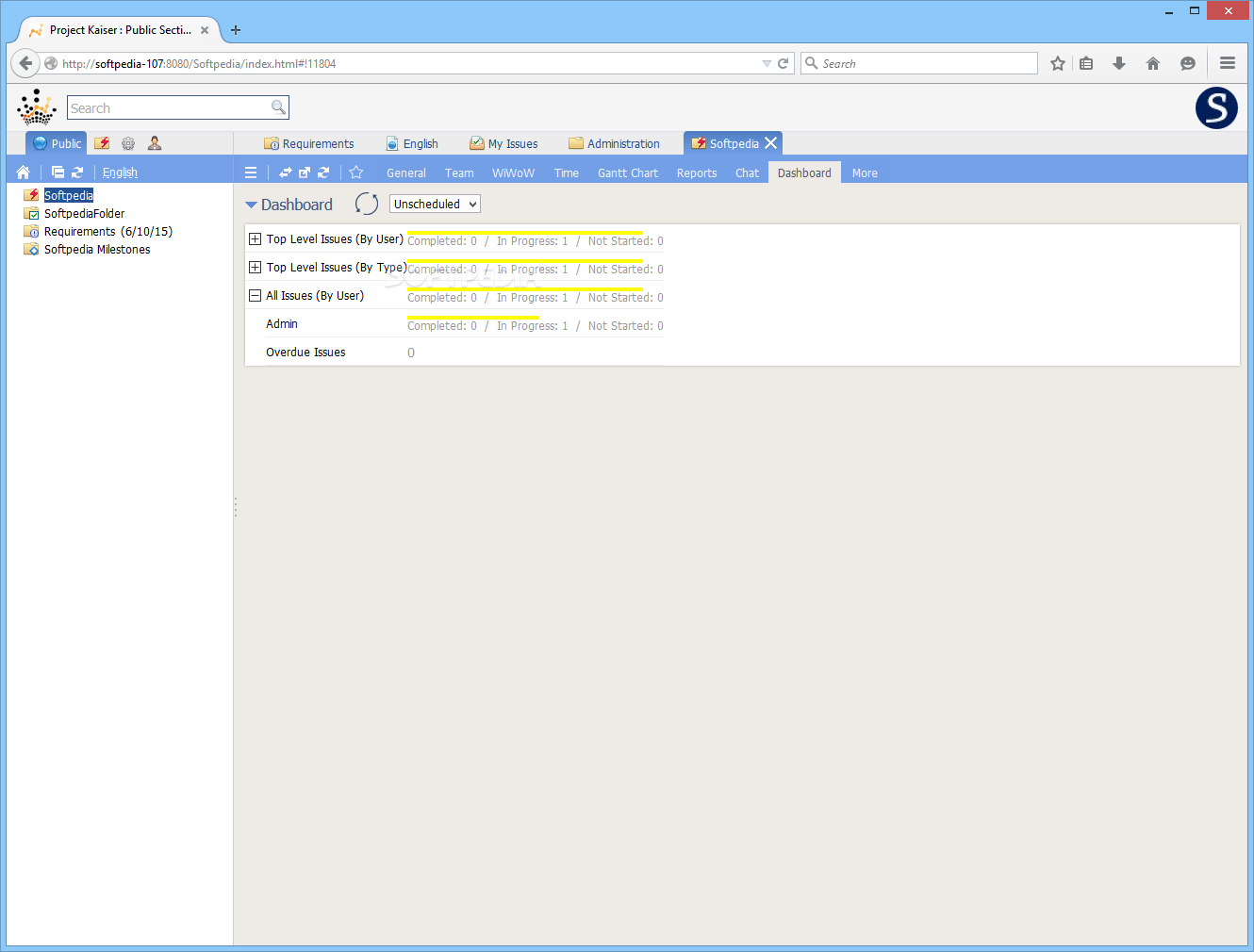The height and width of the screenshot is (952, 1254).
Task: Open the hamburger menu in project toolbar
Action: pos(251,172)
